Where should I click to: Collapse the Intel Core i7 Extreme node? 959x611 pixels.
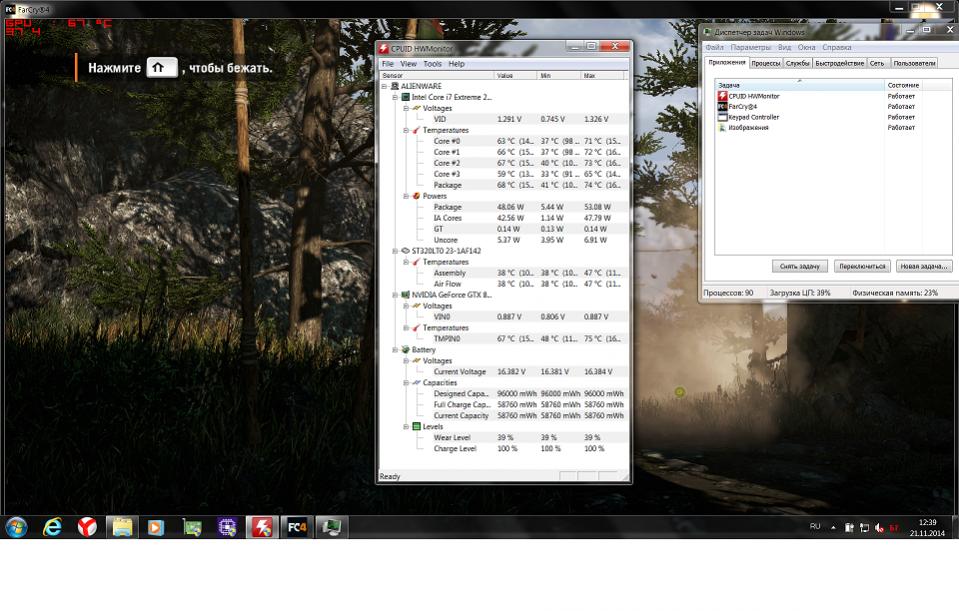point(395,97)
